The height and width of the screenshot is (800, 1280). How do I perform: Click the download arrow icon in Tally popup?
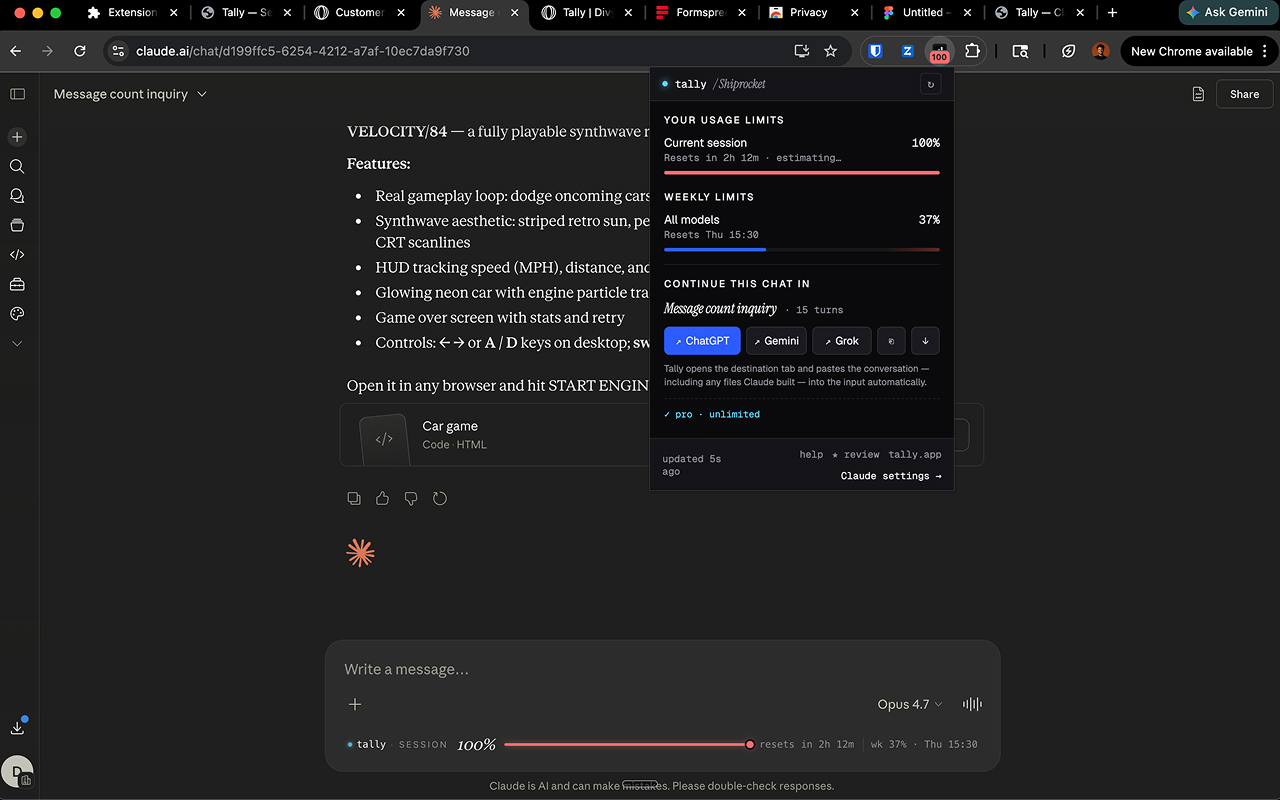coord(925,341)
